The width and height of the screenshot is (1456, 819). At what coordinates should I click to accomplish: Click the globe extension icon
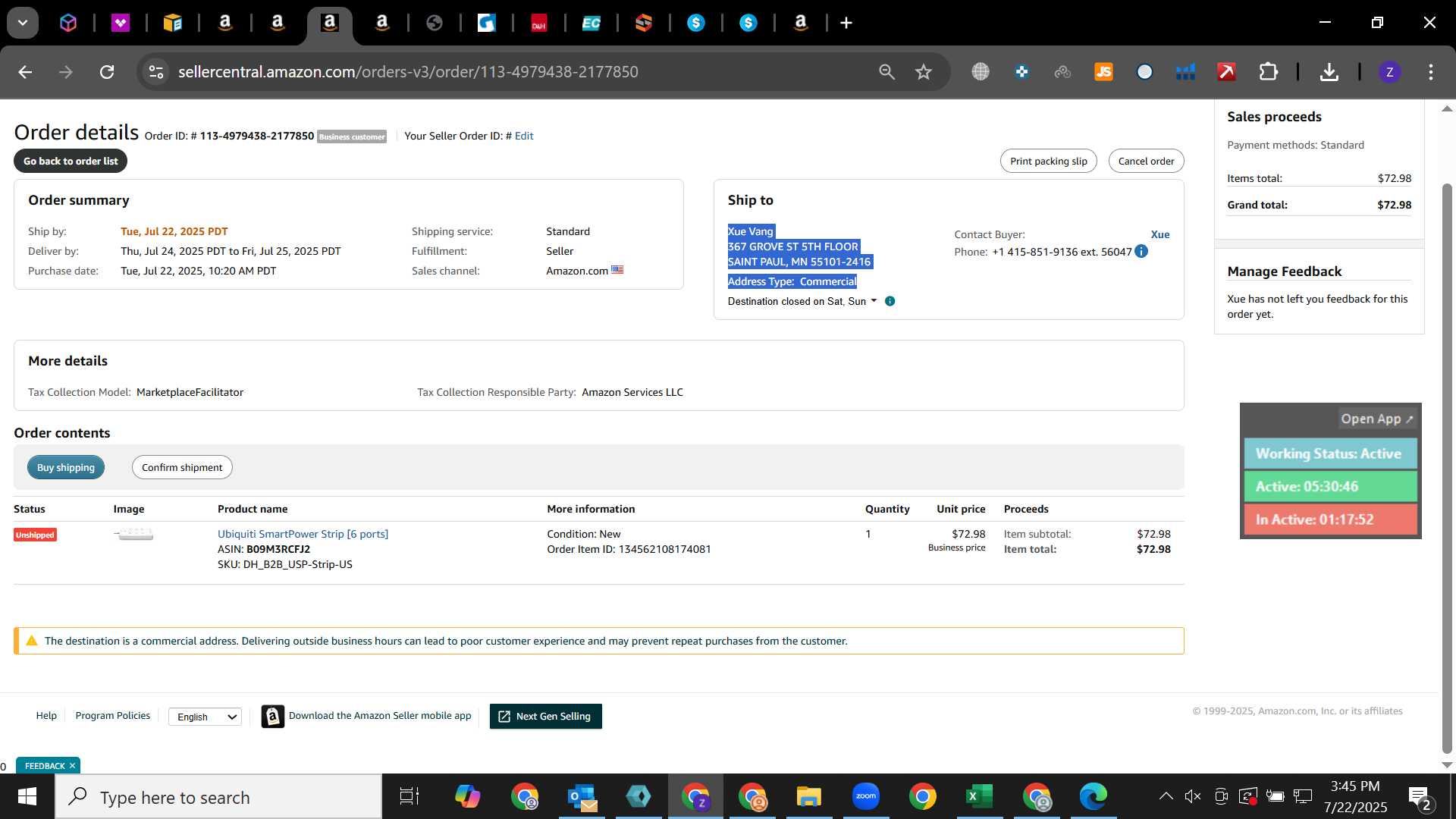tap(981, 72)
